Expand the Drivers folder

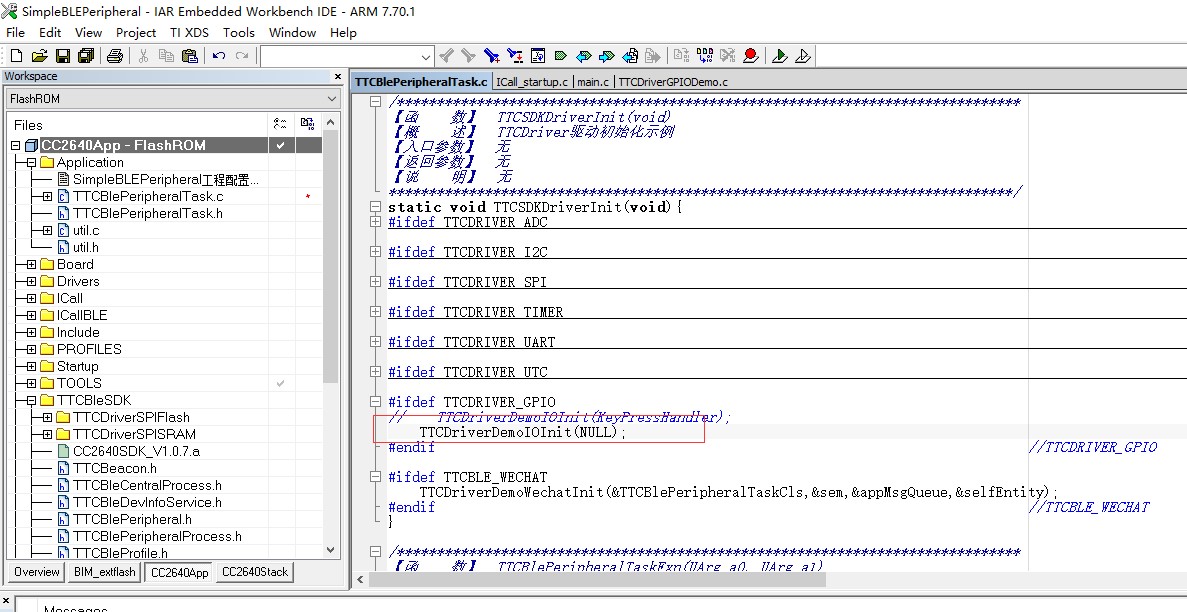[x=31, y=281]
